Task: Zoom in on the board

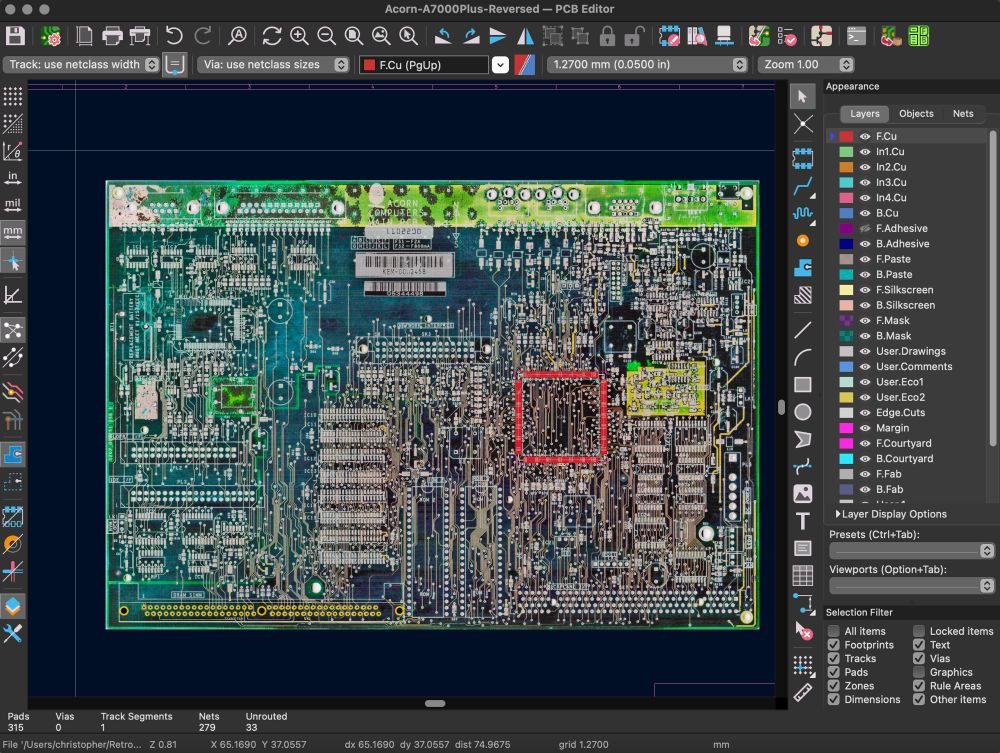Action: [299, 36]
